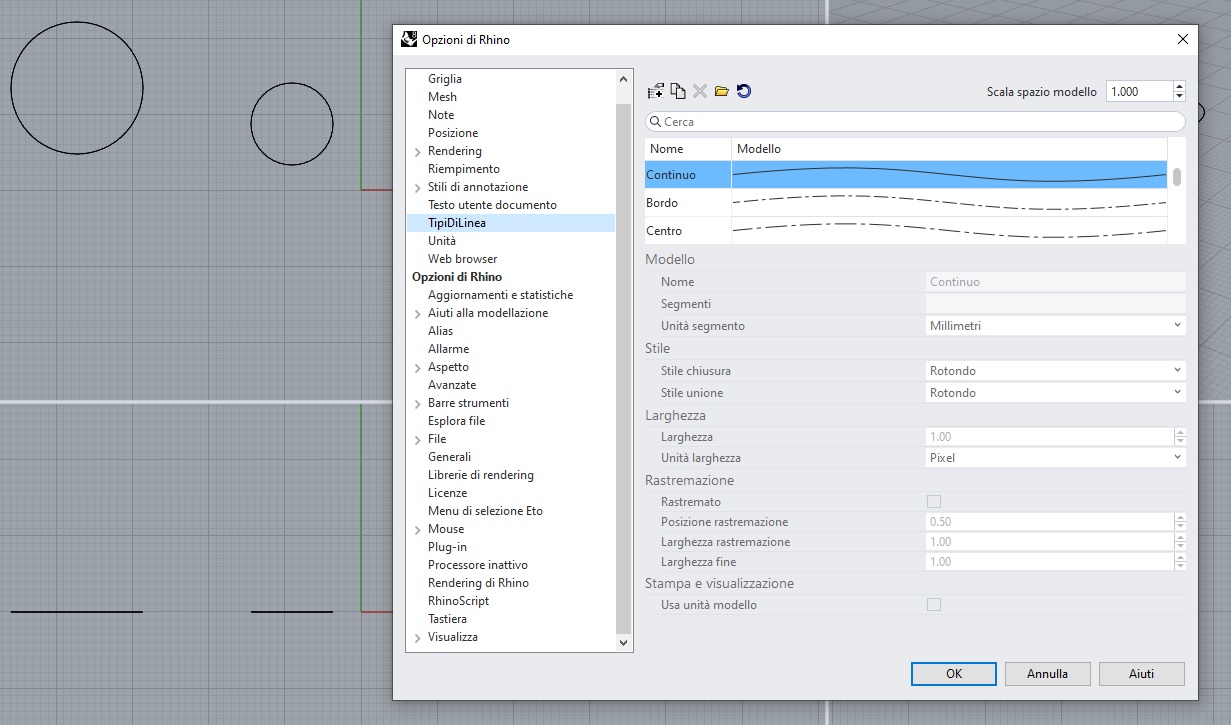
Task: Open the Unità segmento dropdown
Action: point(1055,326)
